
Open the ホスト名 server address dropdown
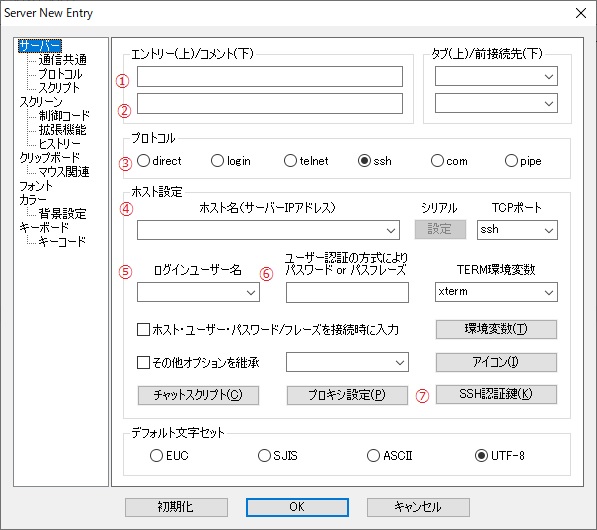pyautogui.click(x=268, y=230)
